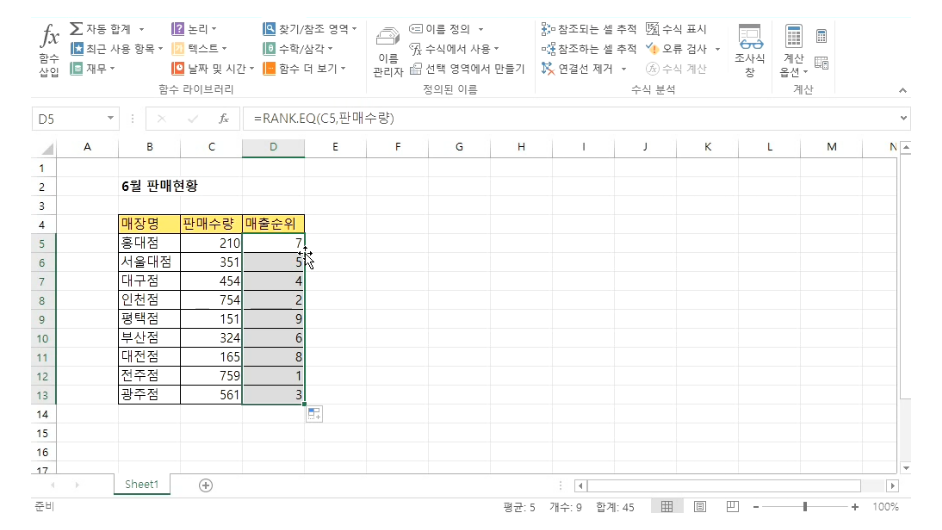The height and width of the screenshot is (530, 942).
Task: Click 참조하는 셀 추적 (Trace Dependents)
Action: coord(588,48)
